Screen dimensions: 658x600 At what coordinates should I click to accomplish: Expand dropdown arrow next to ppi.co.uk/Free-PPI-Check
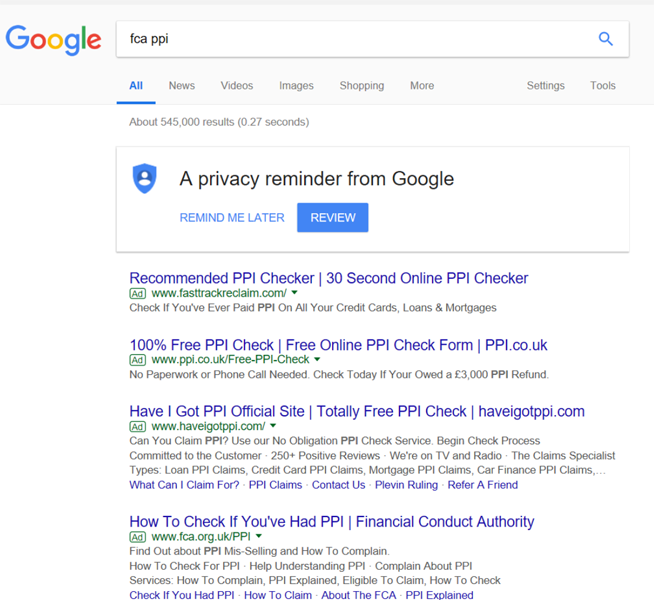click(317, 359)
